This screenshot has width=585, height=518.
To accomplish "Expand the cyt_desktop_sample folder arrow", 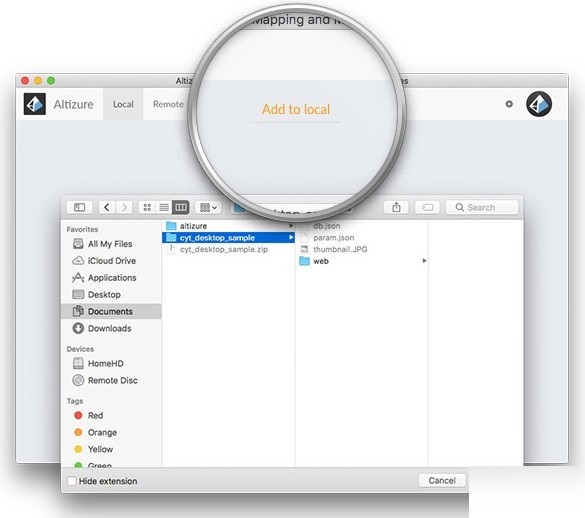I will pyautogui.click(x=291, y=238).
